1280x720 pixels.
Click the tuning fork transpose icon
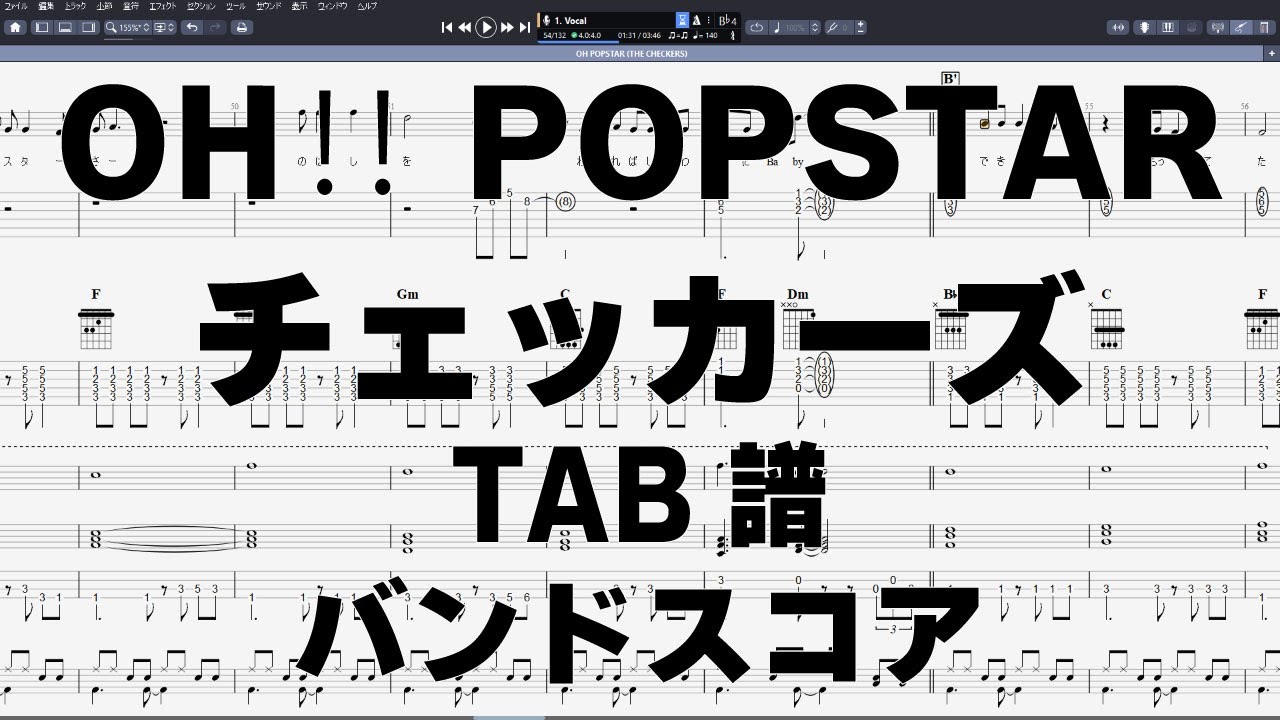coord(838,27)
